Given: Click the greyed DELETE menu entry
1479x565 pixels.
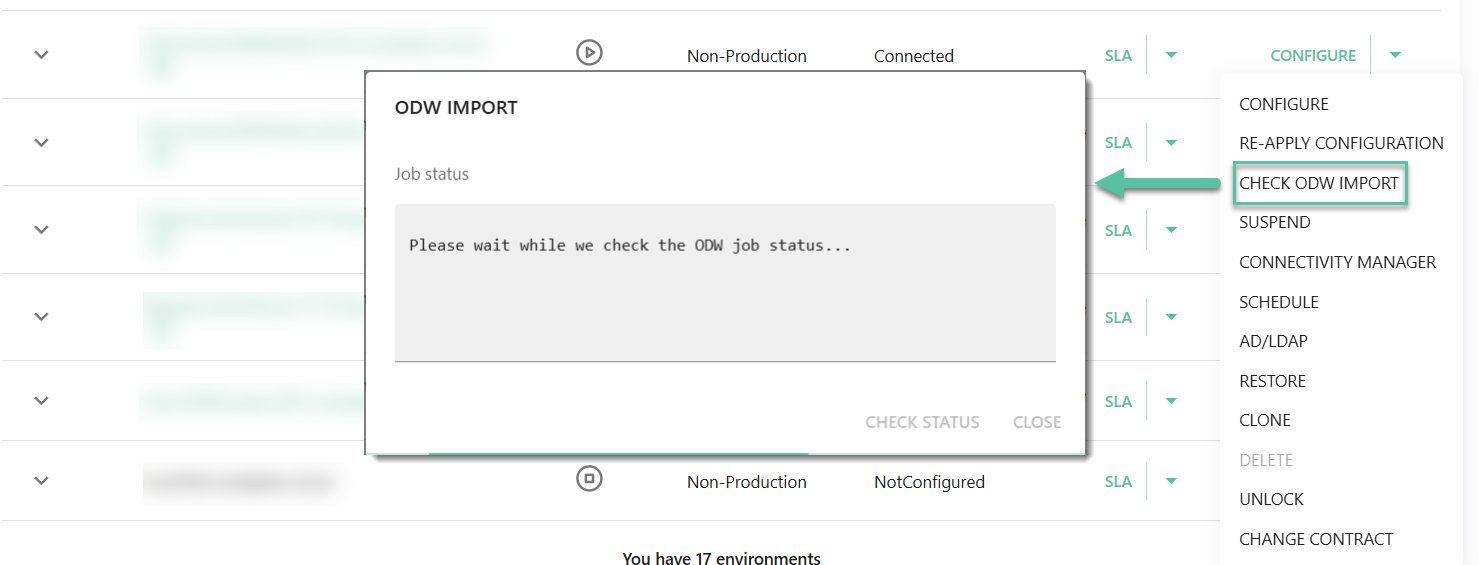Looking at the screenshot, I should pos(1266,460).
